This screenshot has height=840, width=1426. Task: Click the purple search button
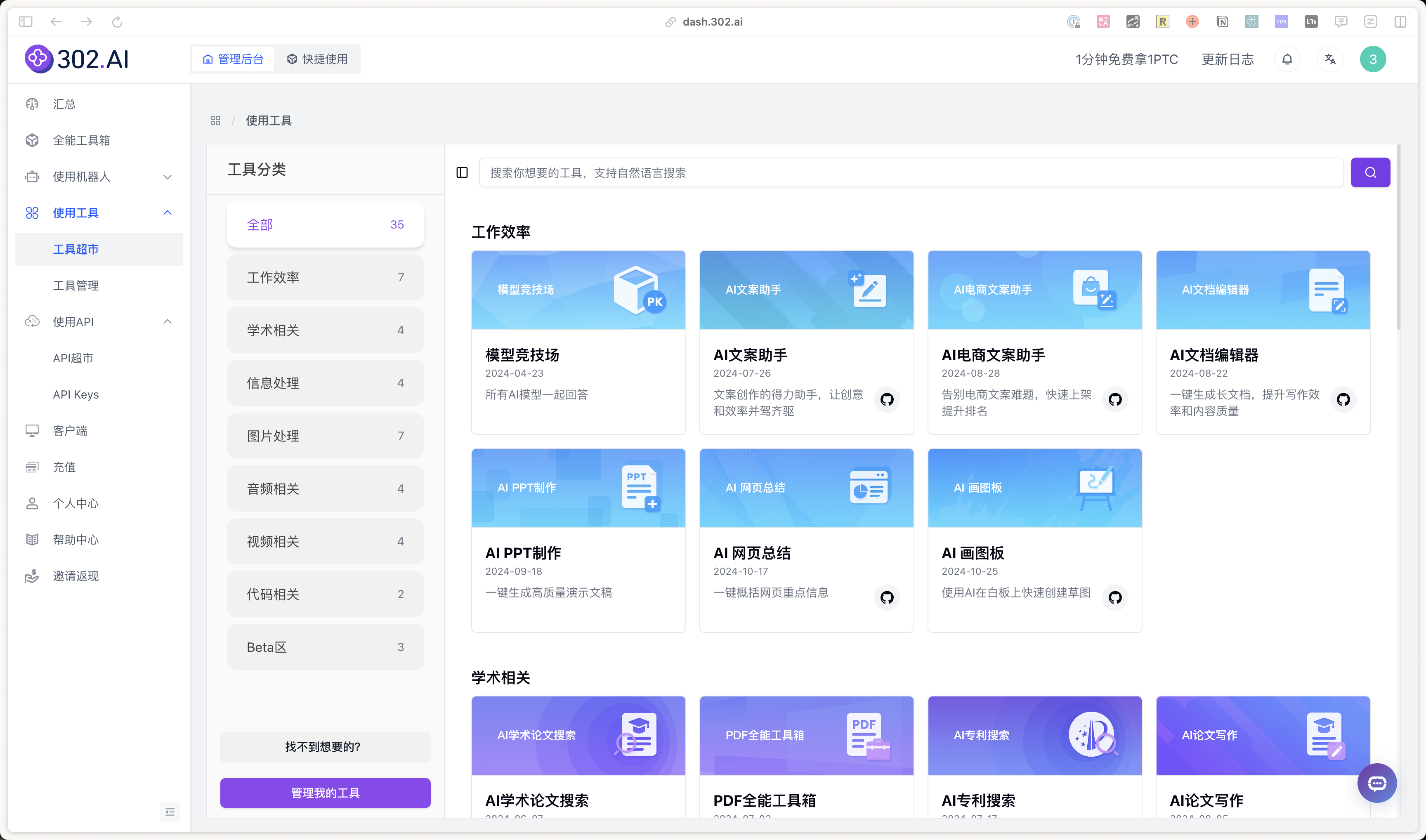(x=1370, y=172)
